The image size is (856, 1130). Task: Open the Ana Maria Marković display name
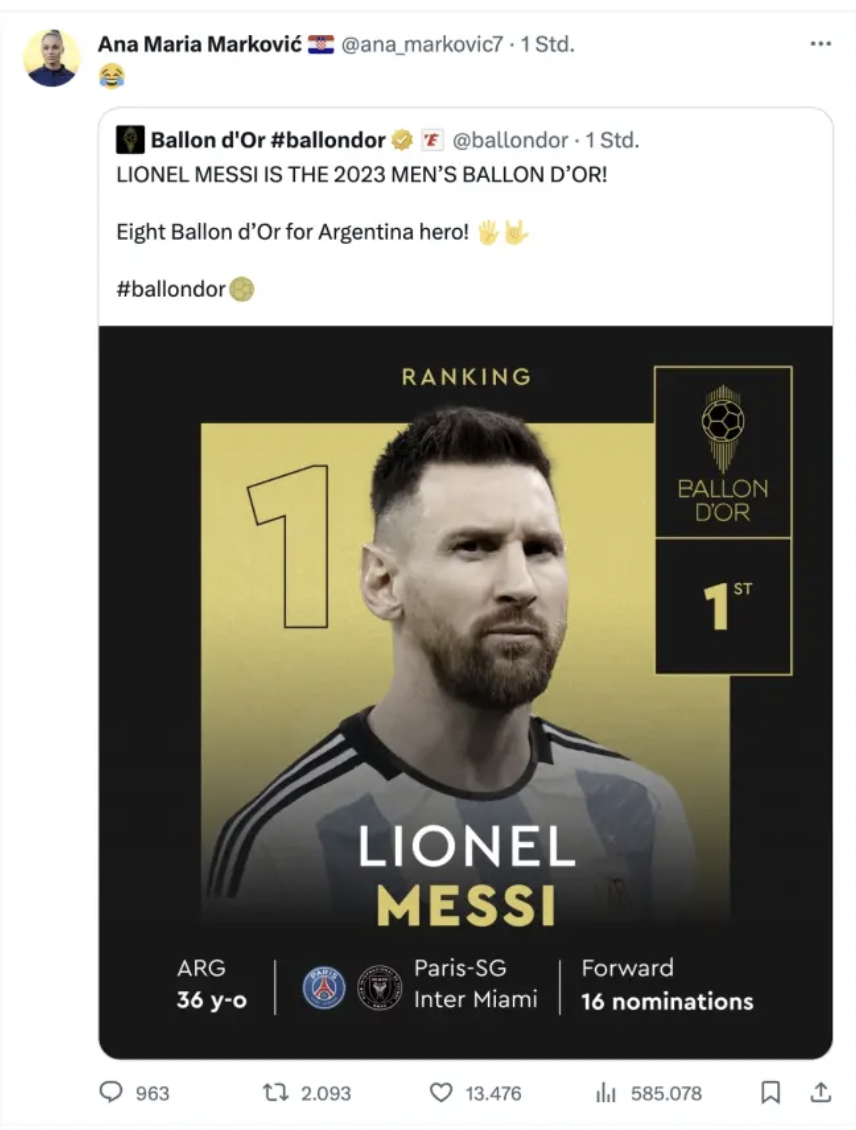[199, 44]
